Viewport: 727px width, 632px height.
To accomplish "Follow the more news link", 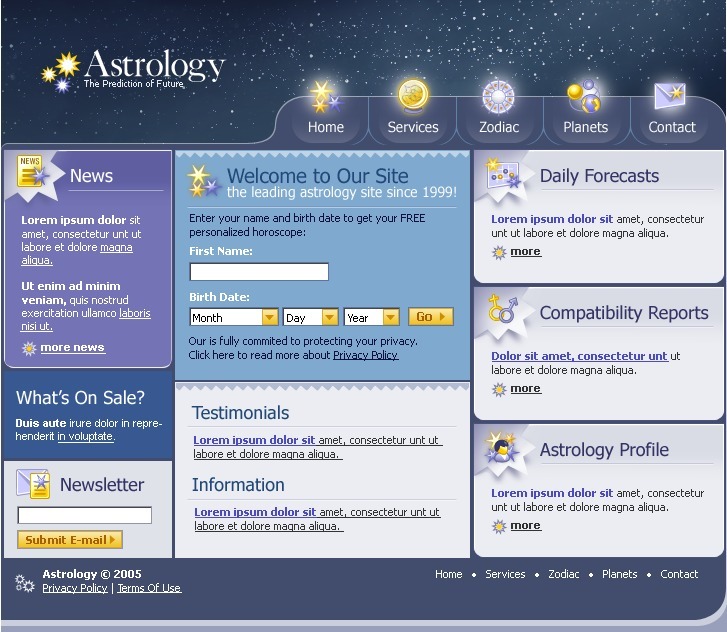I will (72, 348).
